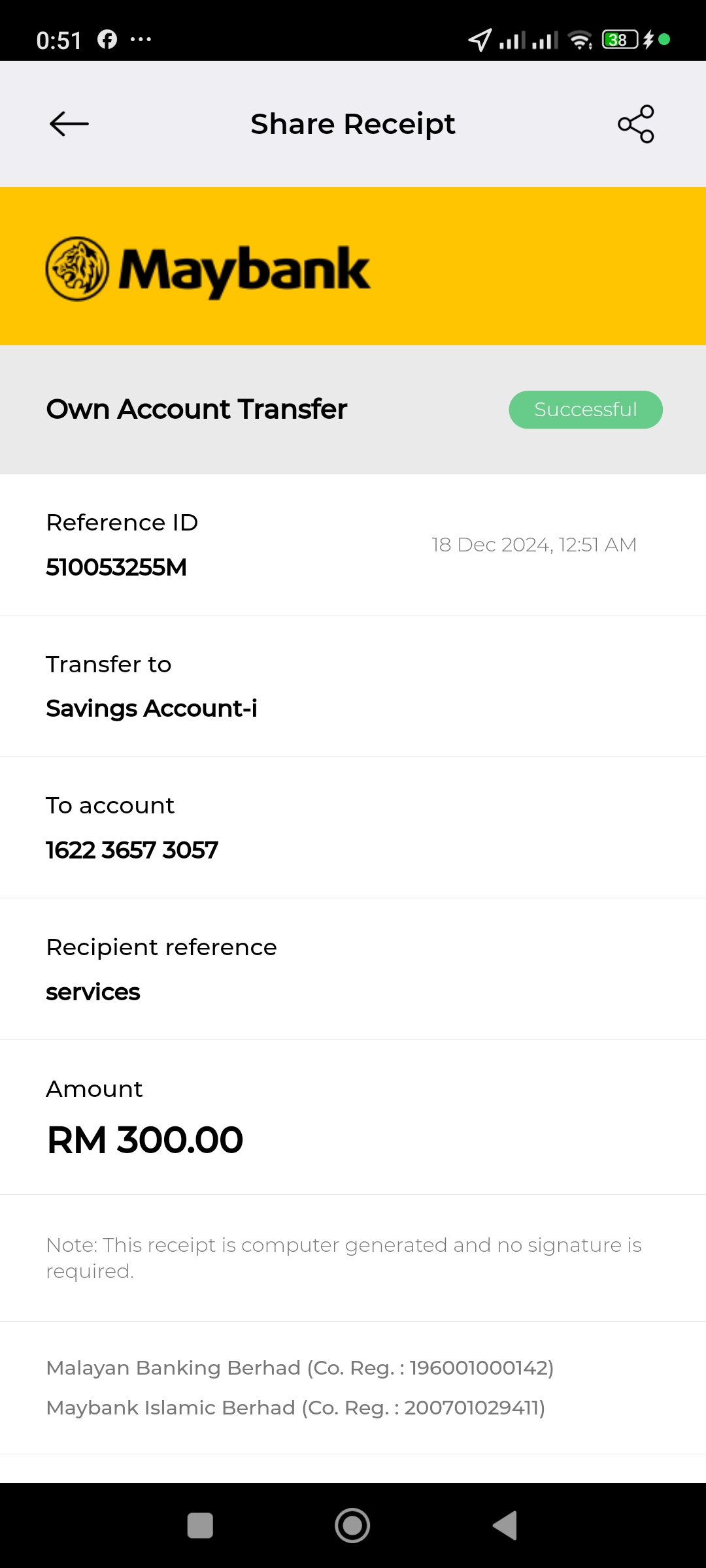Tap the location arrow status icon

click(480, 40)
